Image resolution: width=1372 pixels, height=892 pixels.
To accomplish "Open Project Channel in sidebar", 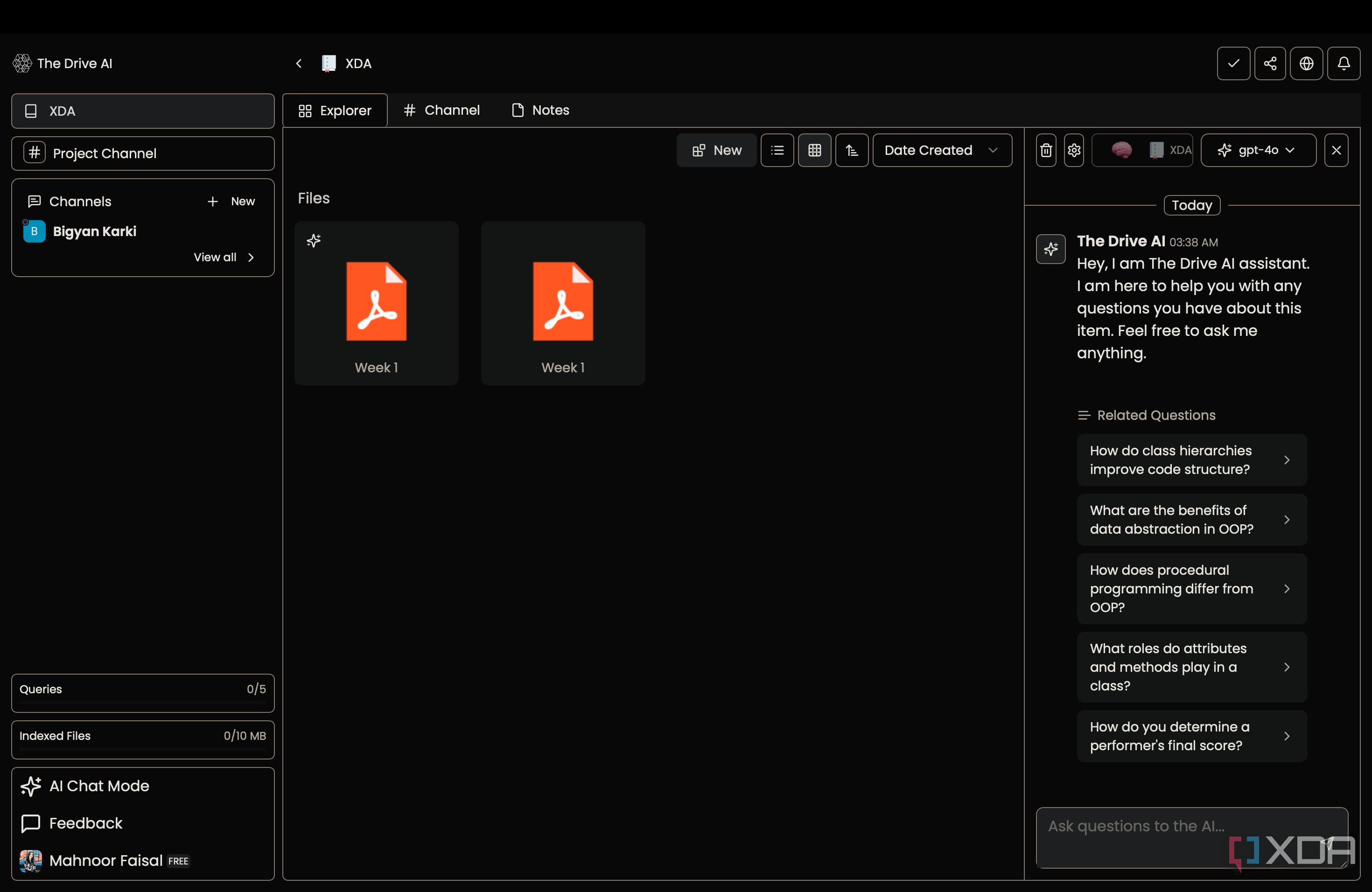I will (143, 153).
